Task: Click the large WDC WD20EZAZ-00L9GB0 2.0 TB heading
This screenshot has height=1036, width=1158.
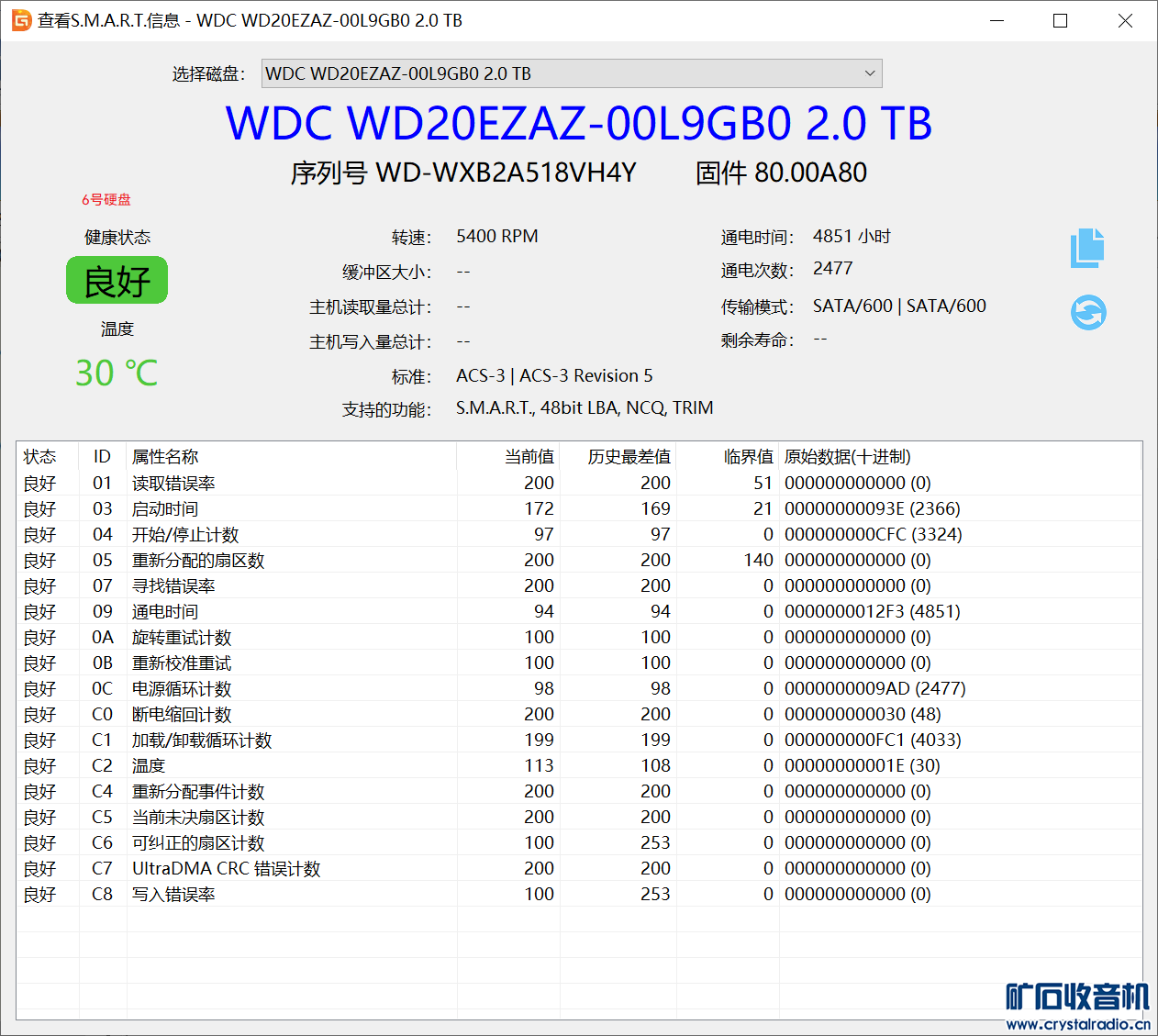Action: click(x=579, y=123)
